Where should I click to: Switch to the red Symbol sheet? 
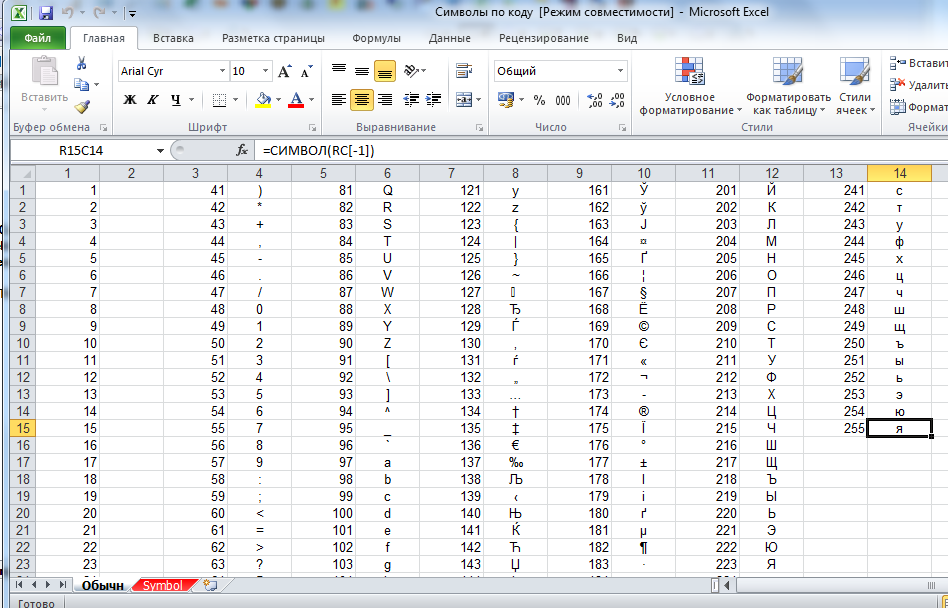tap(163, 586)
